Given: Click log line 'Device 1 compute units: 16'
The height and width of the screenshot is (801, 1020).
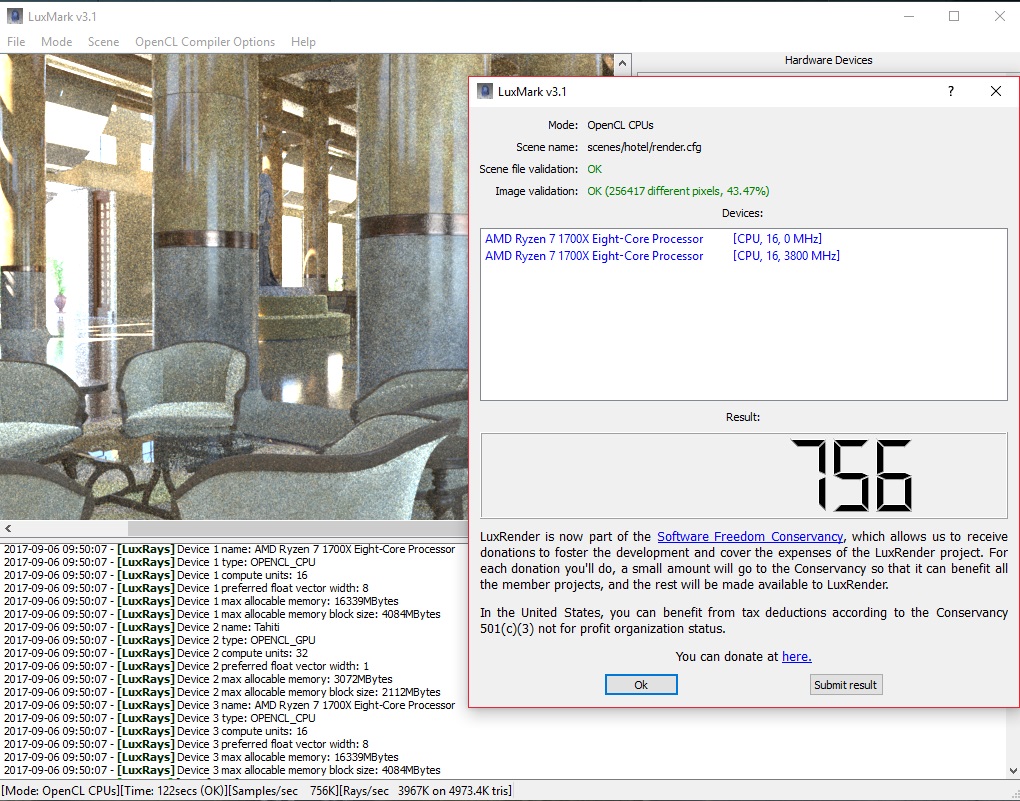Looking at the screenshot, I should click(155, 575).
